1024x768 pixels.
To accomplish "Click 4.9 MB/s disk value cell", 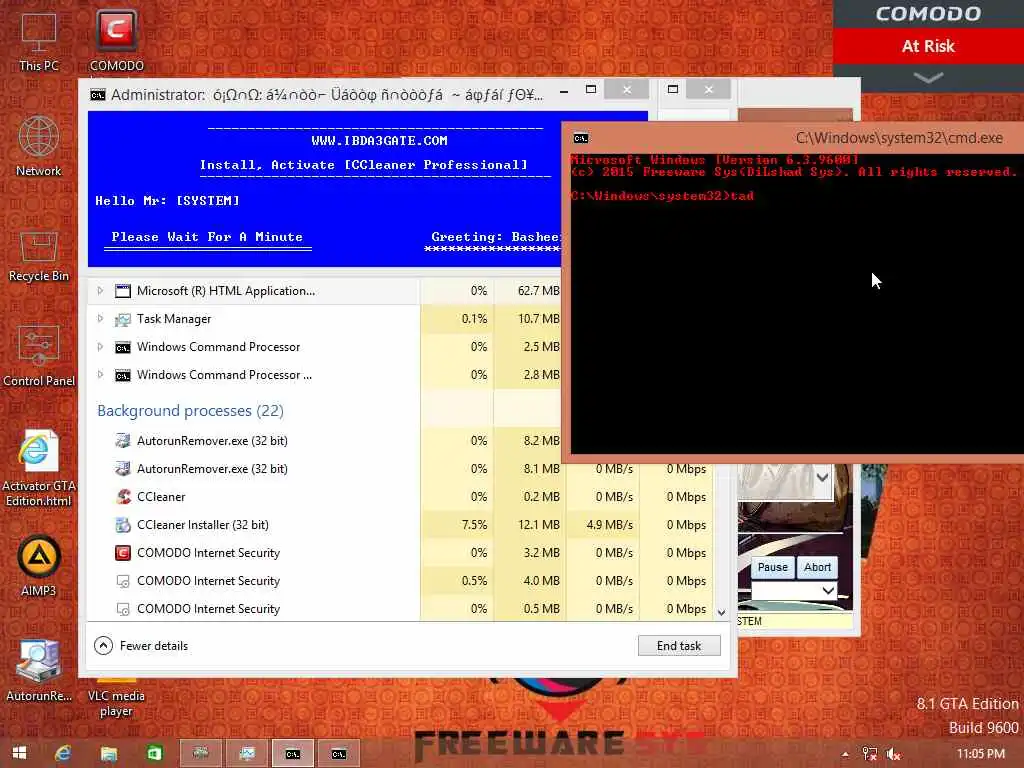I will click(x=603, y=525).
